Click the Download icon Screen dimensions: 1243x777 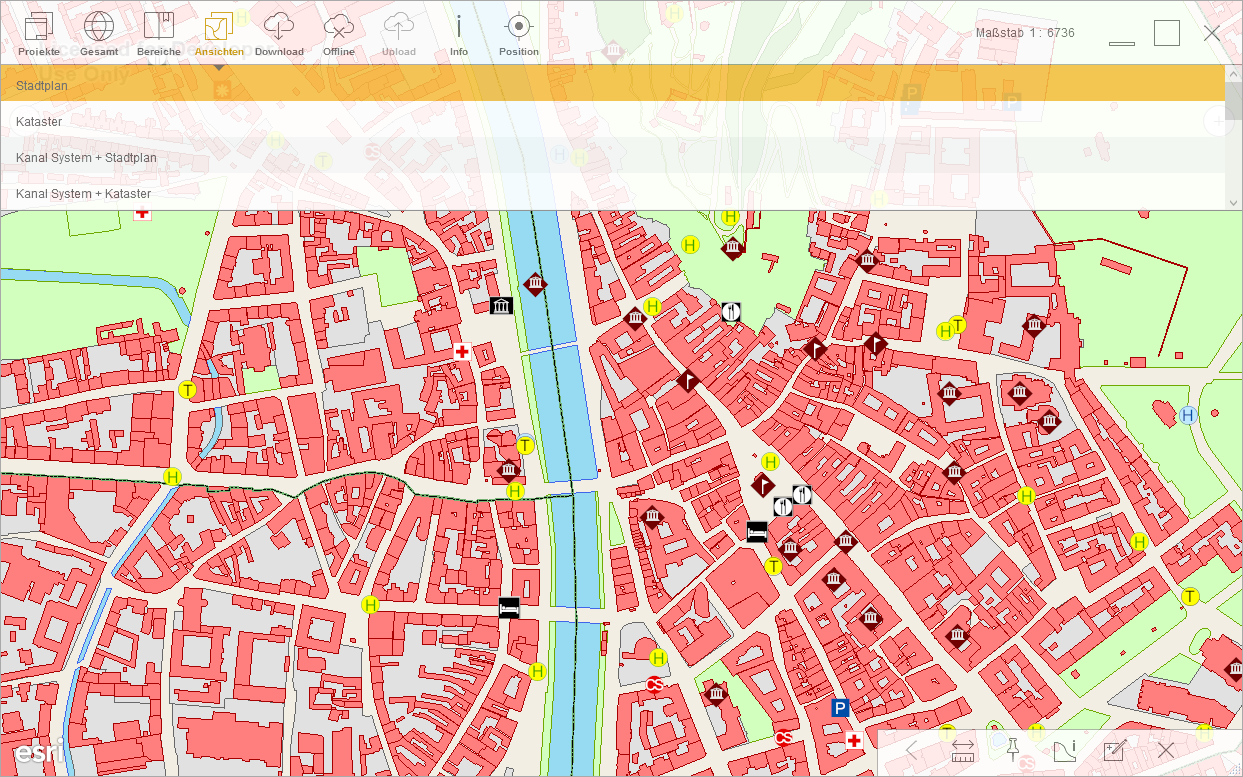(x=279, y=30)
